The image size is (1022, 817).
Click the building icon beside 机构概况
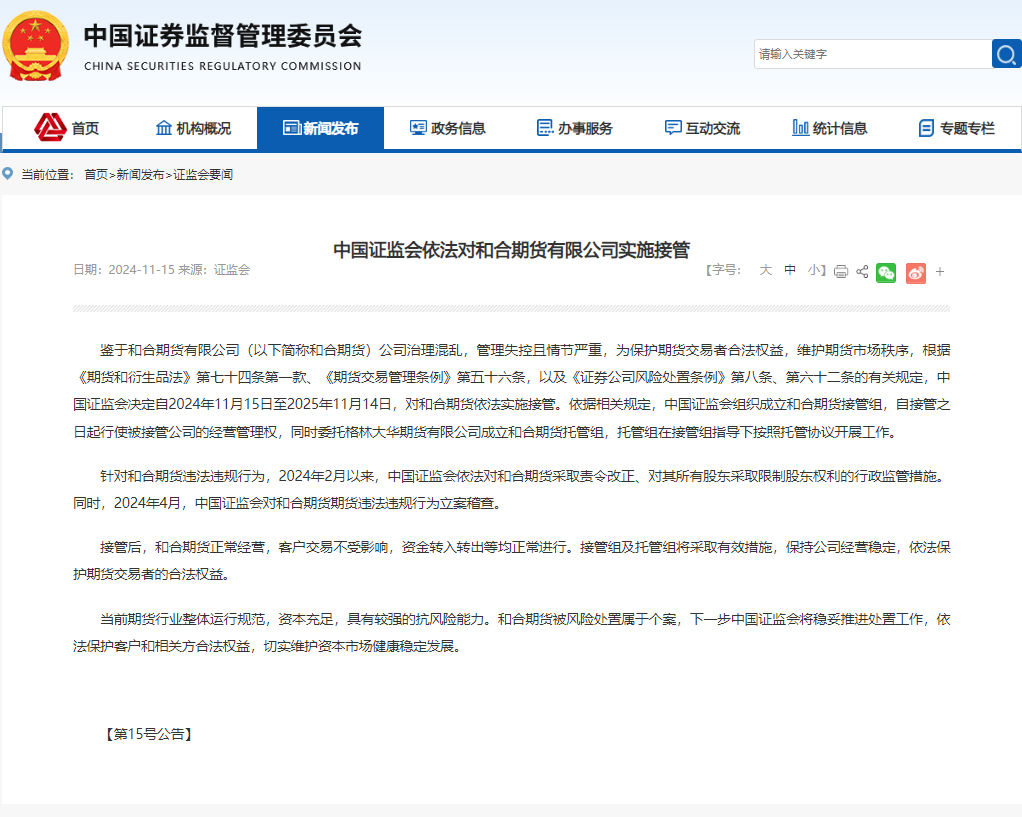[x=164, y=128]
